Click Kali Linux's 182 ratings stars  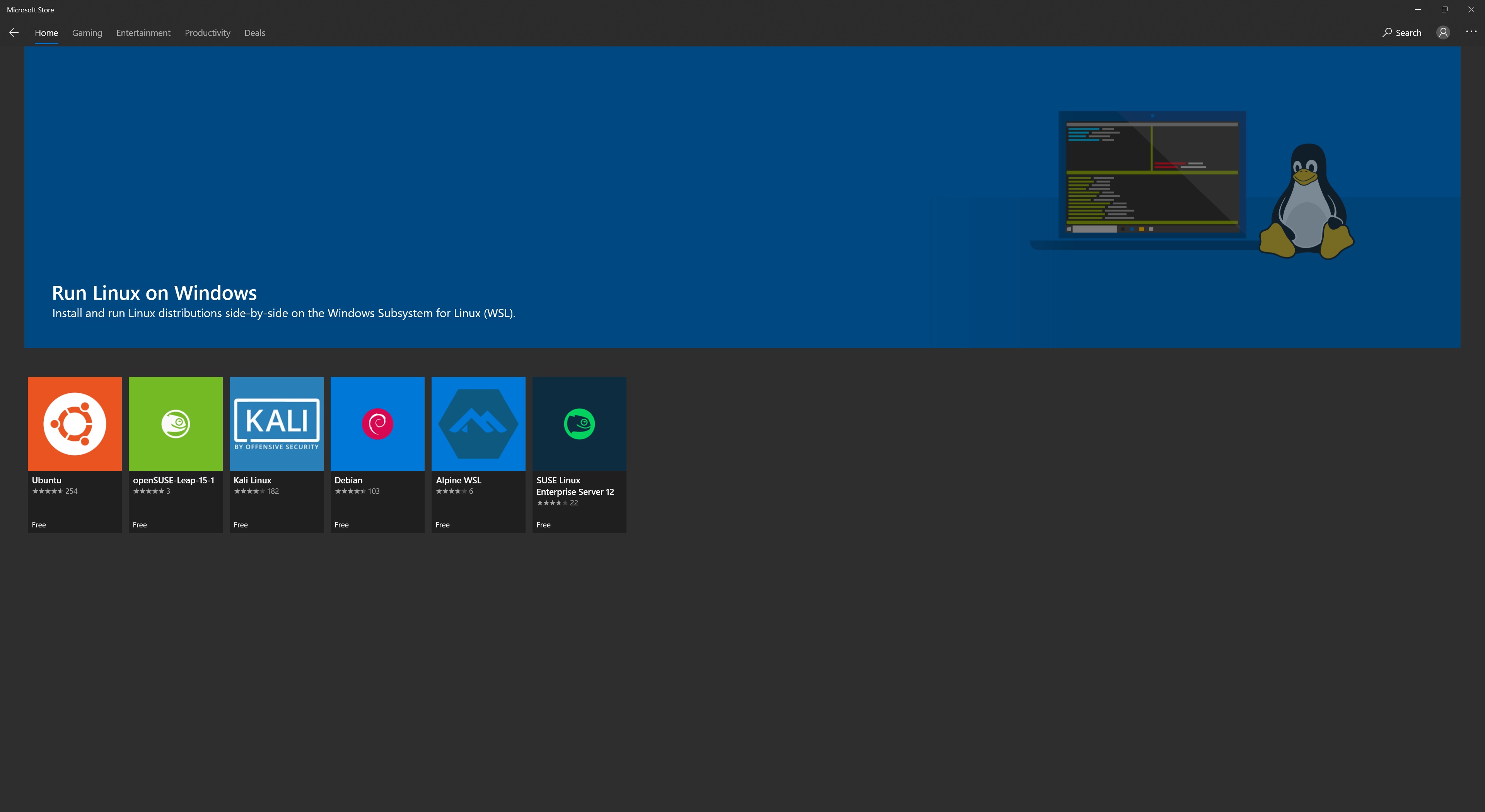click(x=256, y=491)
